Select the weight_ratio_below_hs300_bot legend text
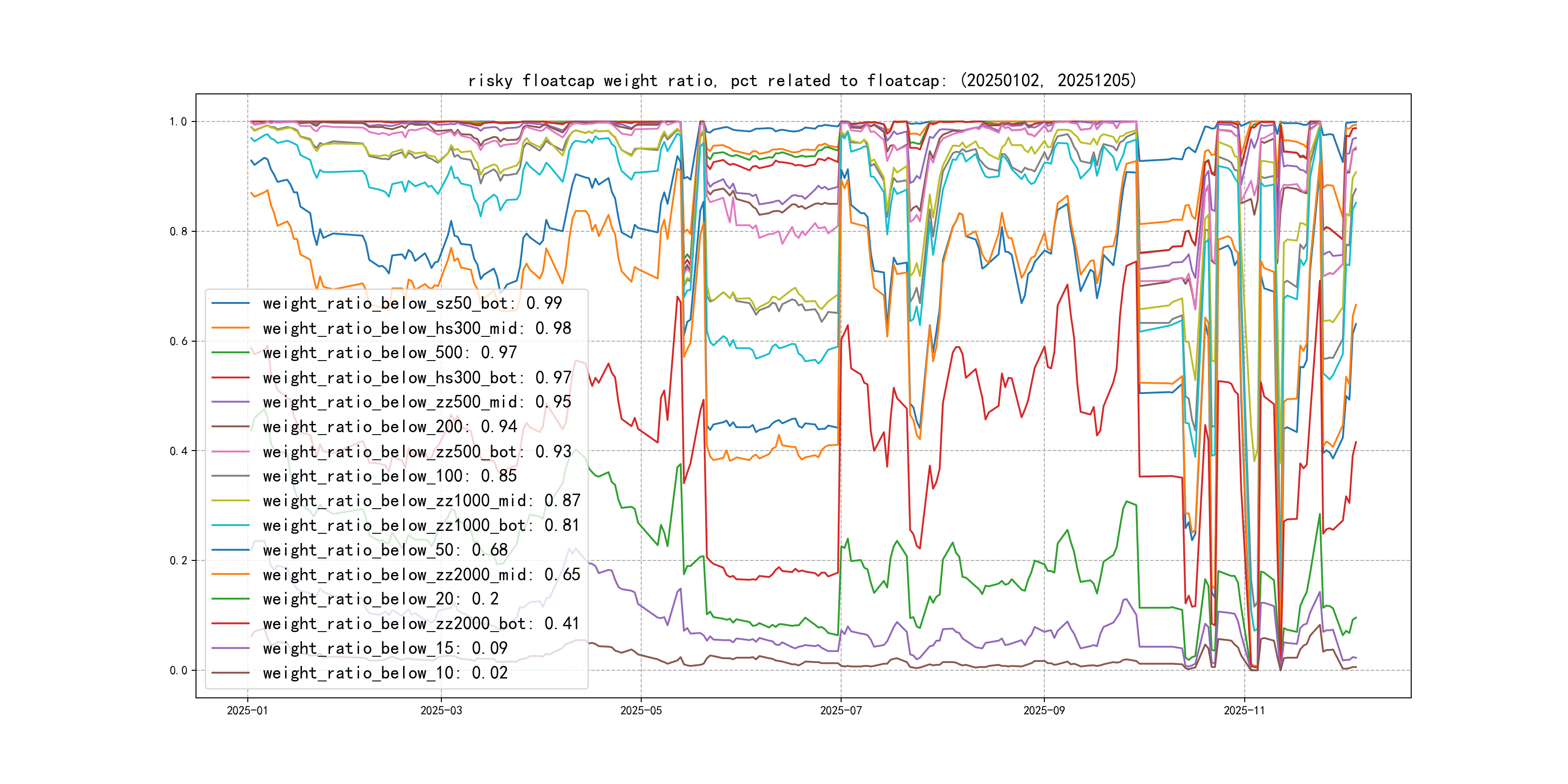Screen dimensions: 1568x784 (x=416, y=377)
